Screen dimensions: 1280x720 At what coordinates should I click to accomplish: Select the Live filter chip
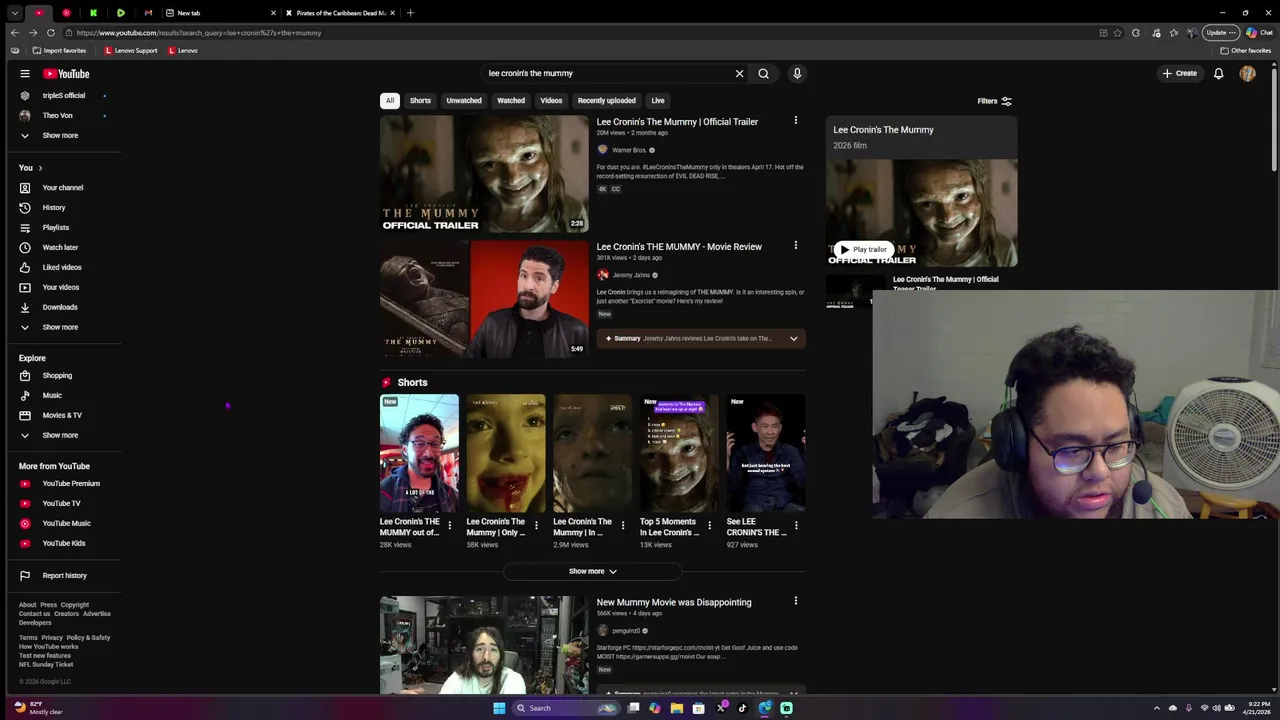(x=658, y=100)
